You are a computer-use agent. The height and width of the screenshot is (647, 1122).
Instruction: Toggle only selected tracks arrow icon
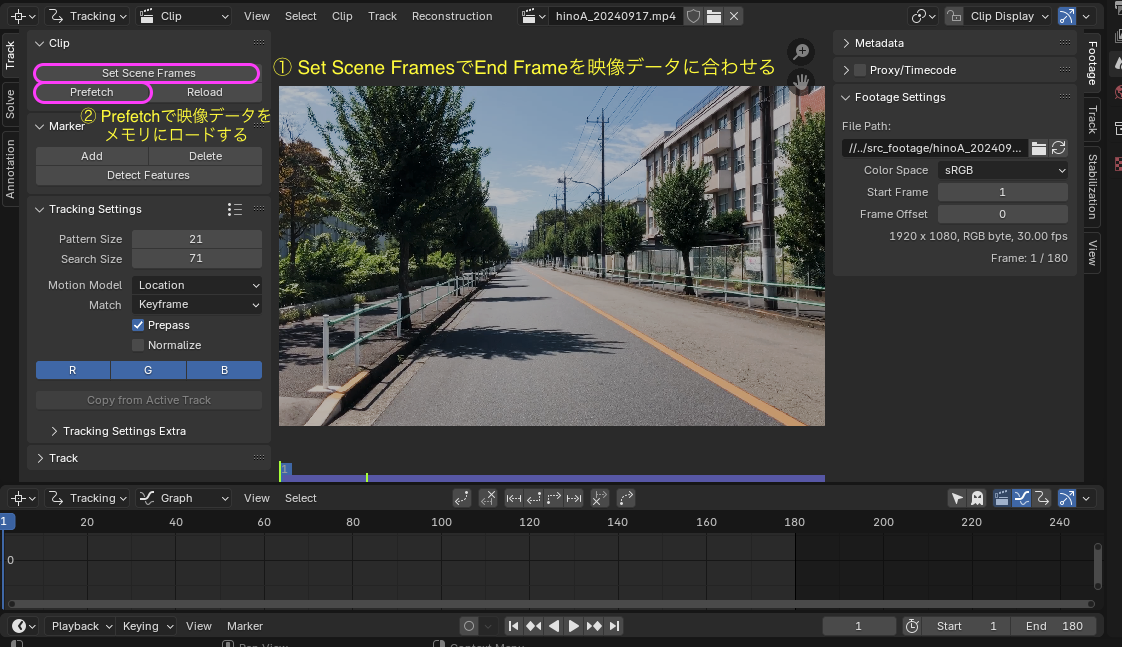pyautogui.click(x=957, y=498)
